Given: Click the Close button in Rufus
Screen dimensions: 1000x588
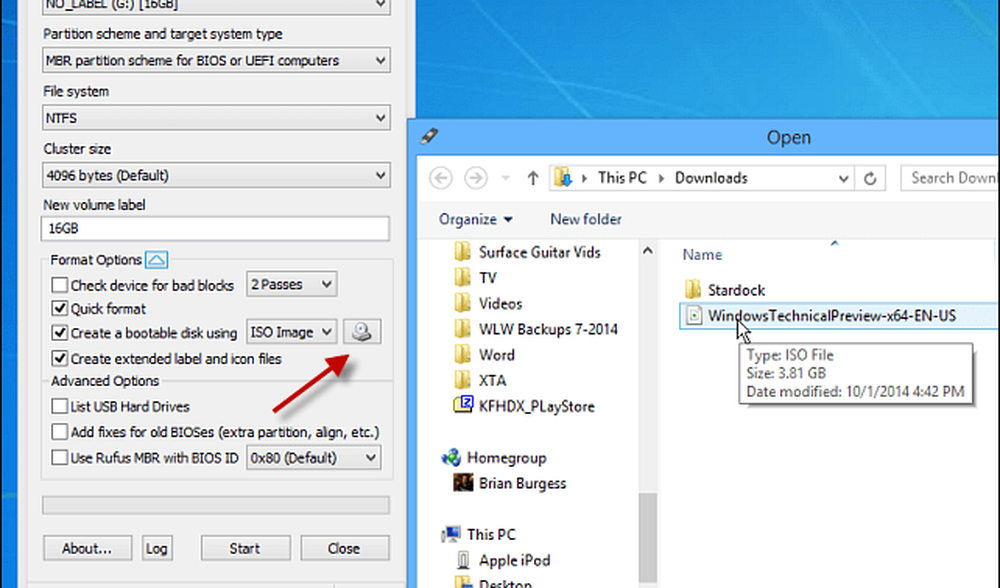Looking at the screenshot, I should click(344, 548).
